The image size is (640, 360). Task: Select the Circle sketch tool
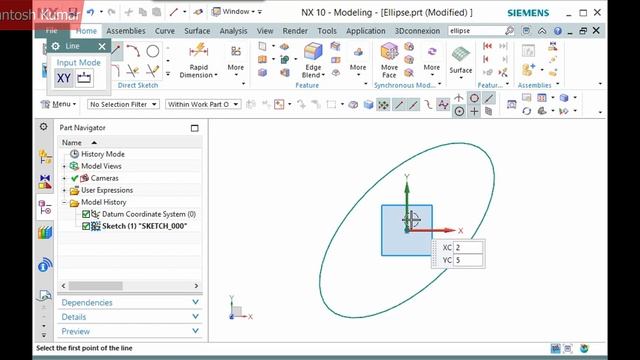(153, 51)
